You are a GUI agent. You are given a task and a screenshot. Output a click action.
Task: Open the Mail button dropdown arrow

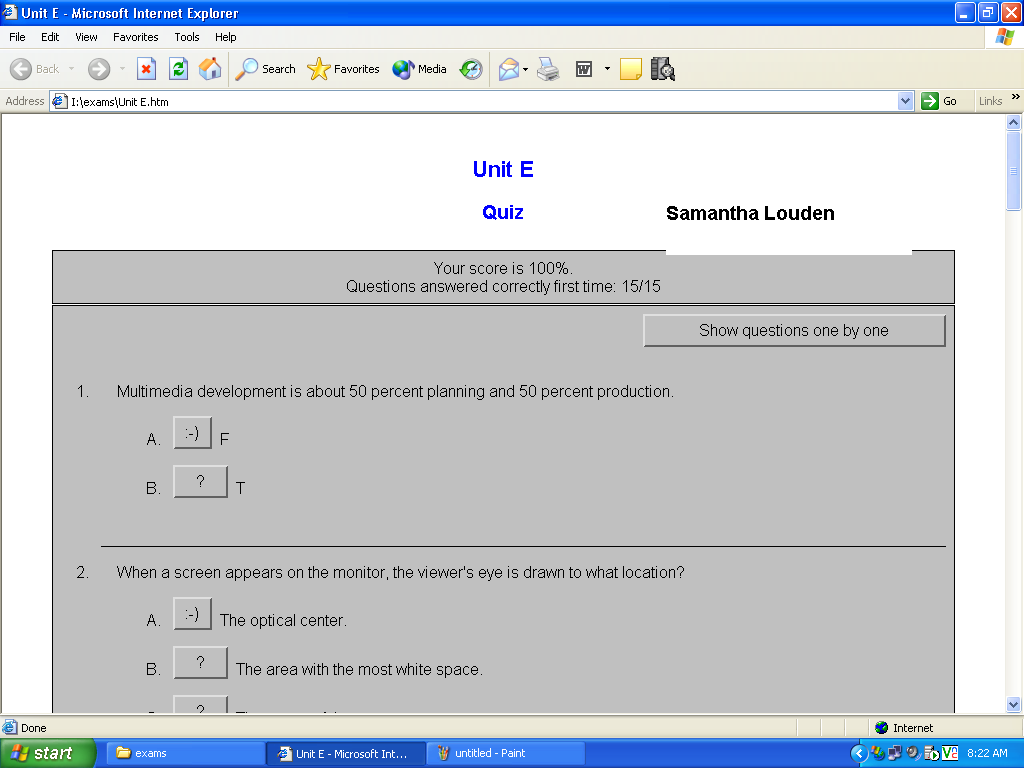(526, 70)
